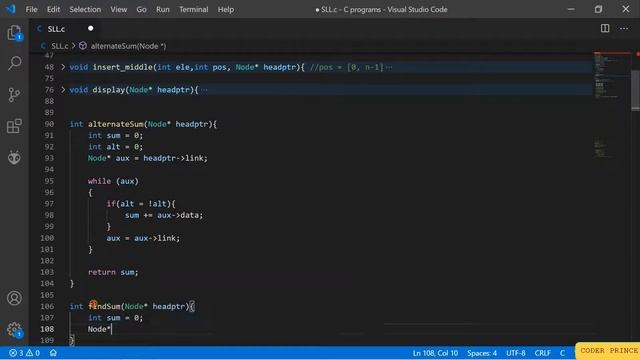Place cursor after 'Node*' on line 108
This screenshot has height=360, width=640.
pyautogui.click(x=111, y=329)
